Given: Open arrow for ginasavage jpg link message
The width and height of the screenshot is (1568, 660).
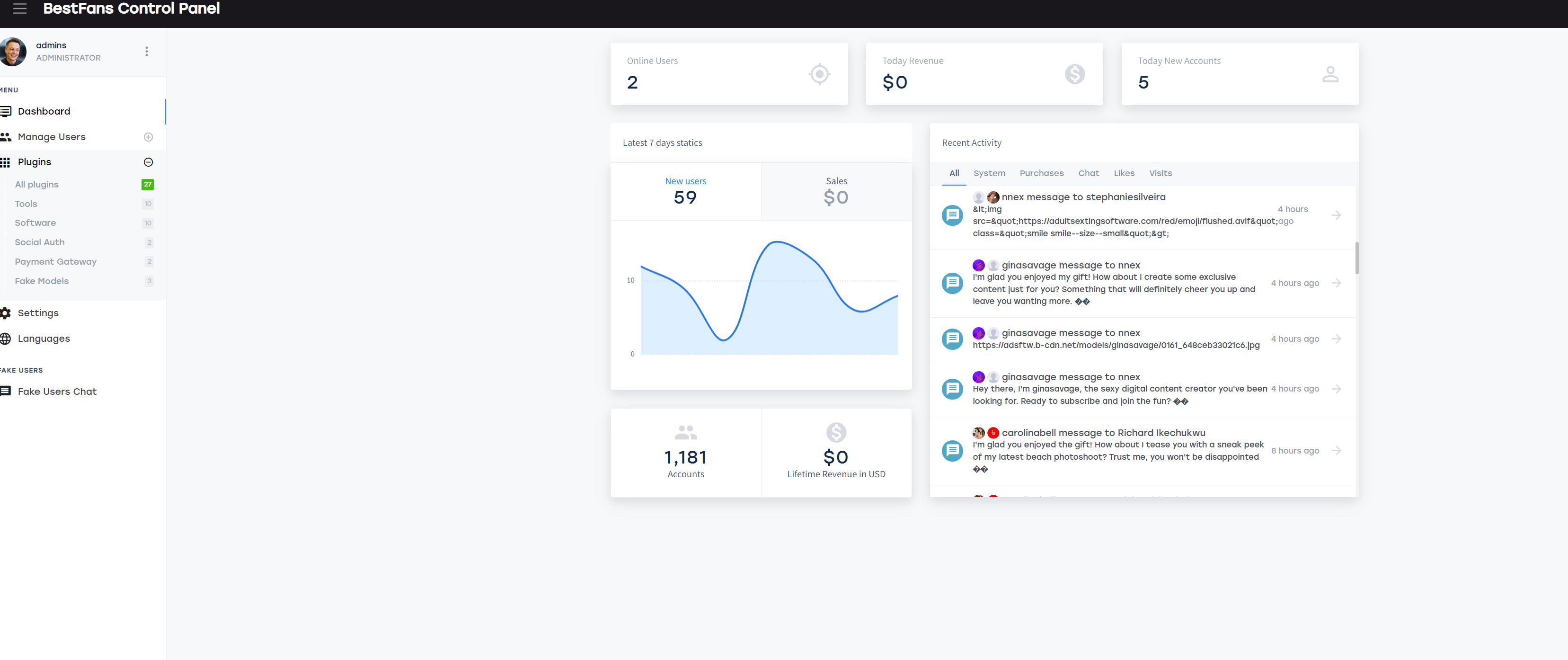Looking at the screenshot, I should click(1337, 339).
